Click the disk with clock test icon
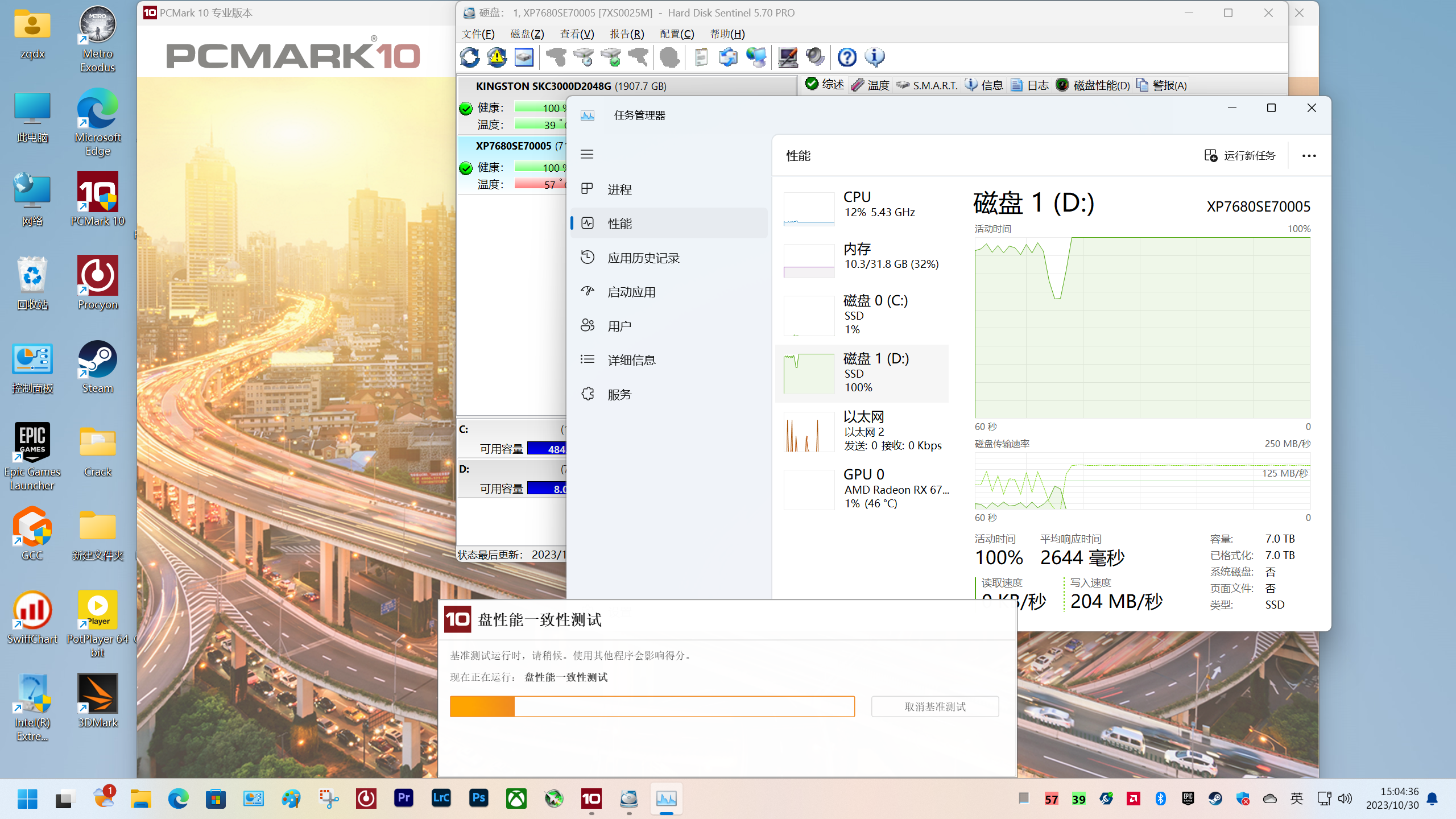This screenshot has width=1456, height=819. pyautogui.click(x=584, y=57)
